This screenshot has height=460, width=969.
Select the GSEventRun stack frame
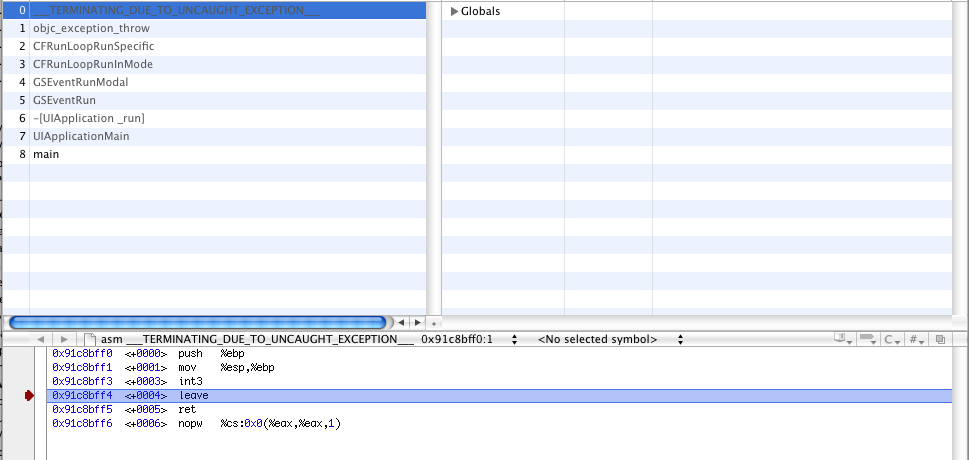(x=214, y=100)
